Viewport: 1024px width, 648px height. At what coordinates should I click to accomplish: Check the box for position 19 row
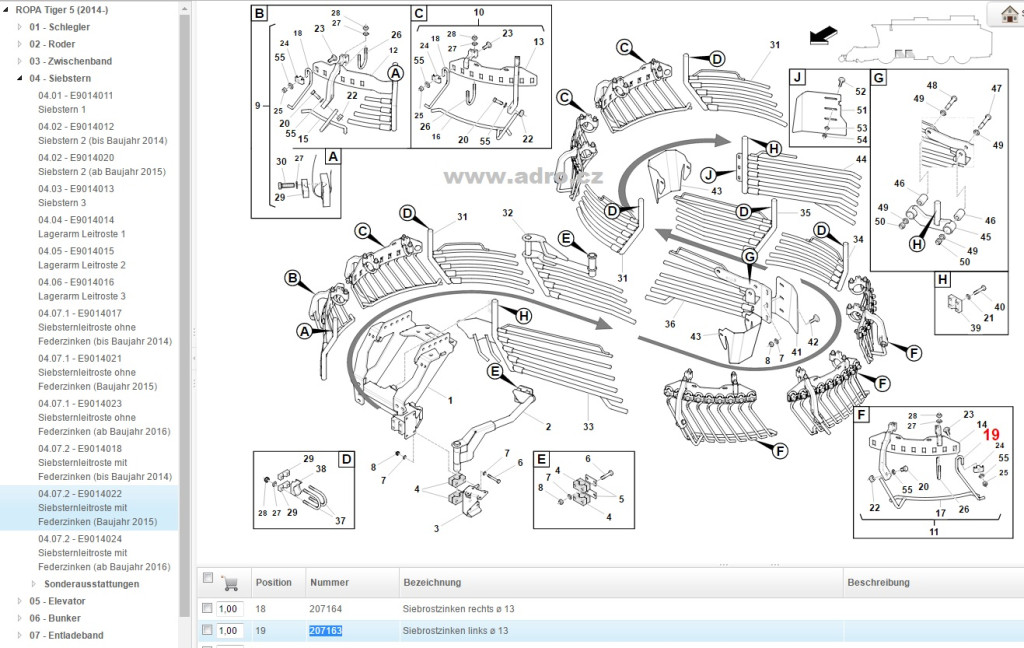tap(207, 630)
